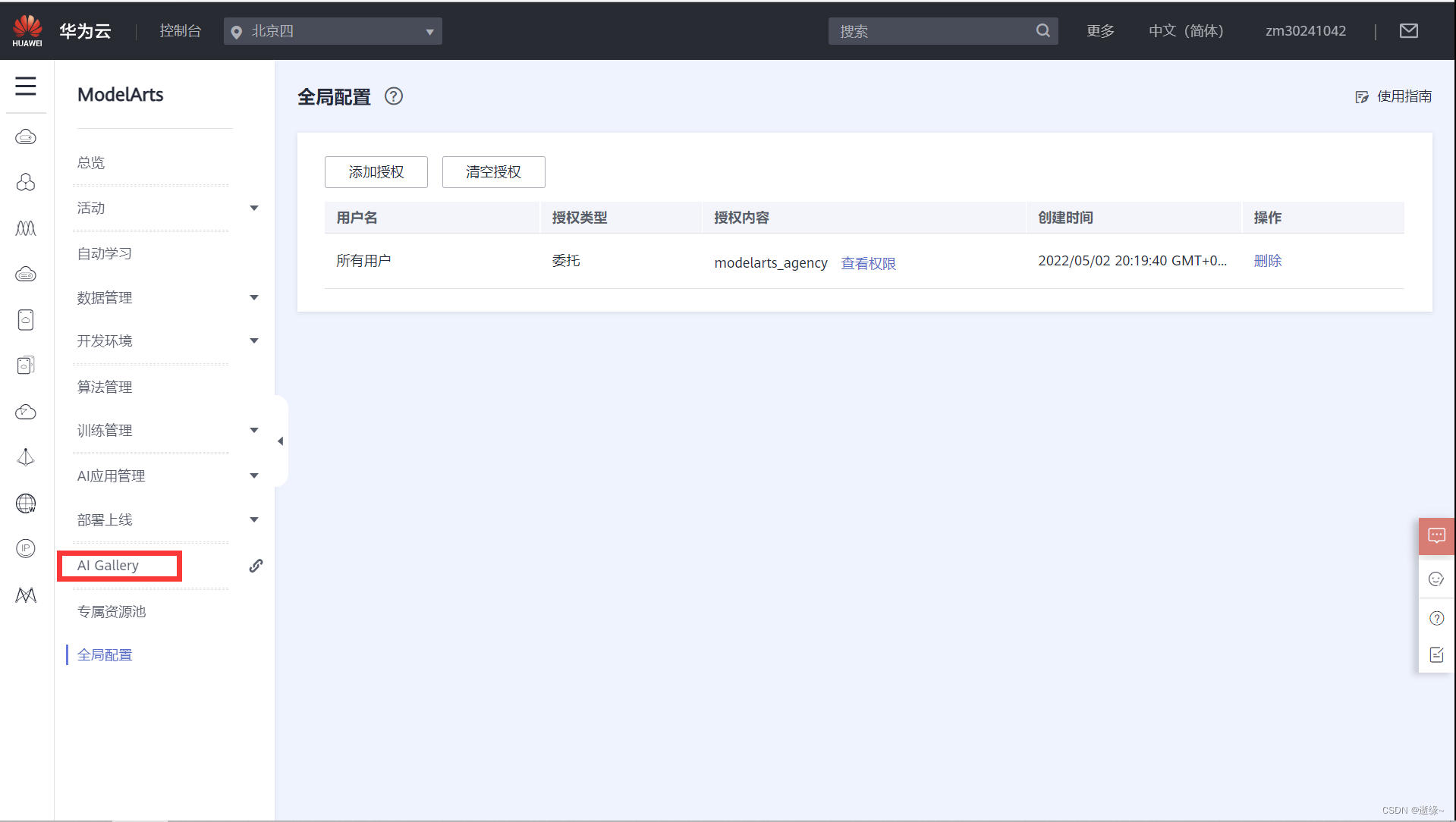Open 专属资源池 in the sidebar

[112, 611]
